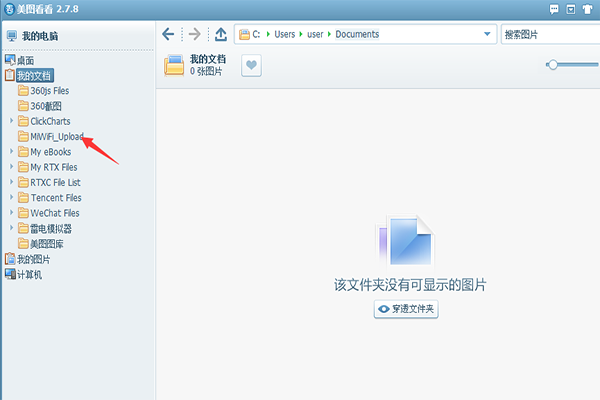Click the user breadcrumb
The height and width of the screenshot is (400, 600).
(315, 34)
